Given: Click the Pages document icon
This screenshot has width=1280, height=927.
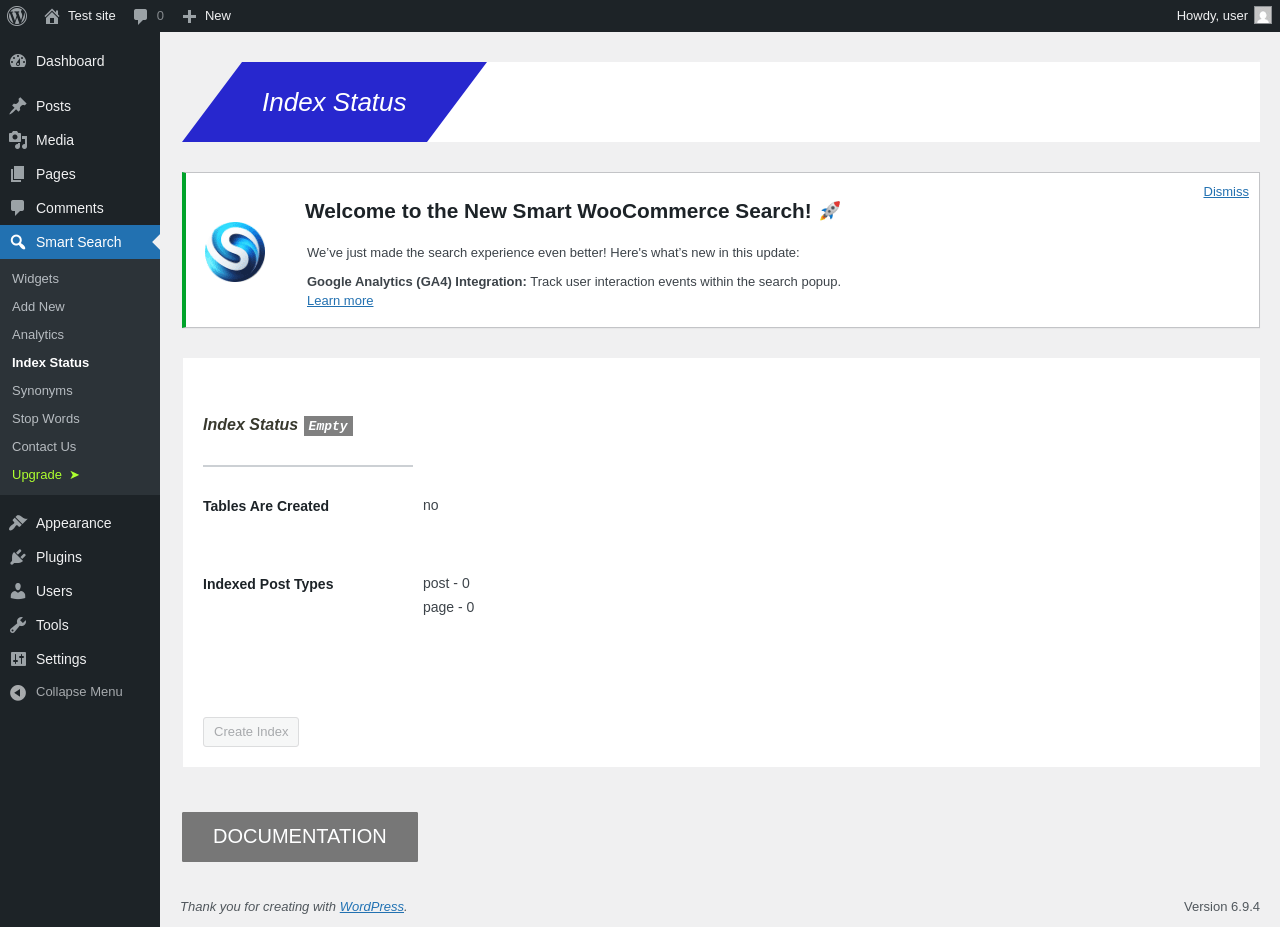Looking at the screenshot, I should (x=18, y=174).
